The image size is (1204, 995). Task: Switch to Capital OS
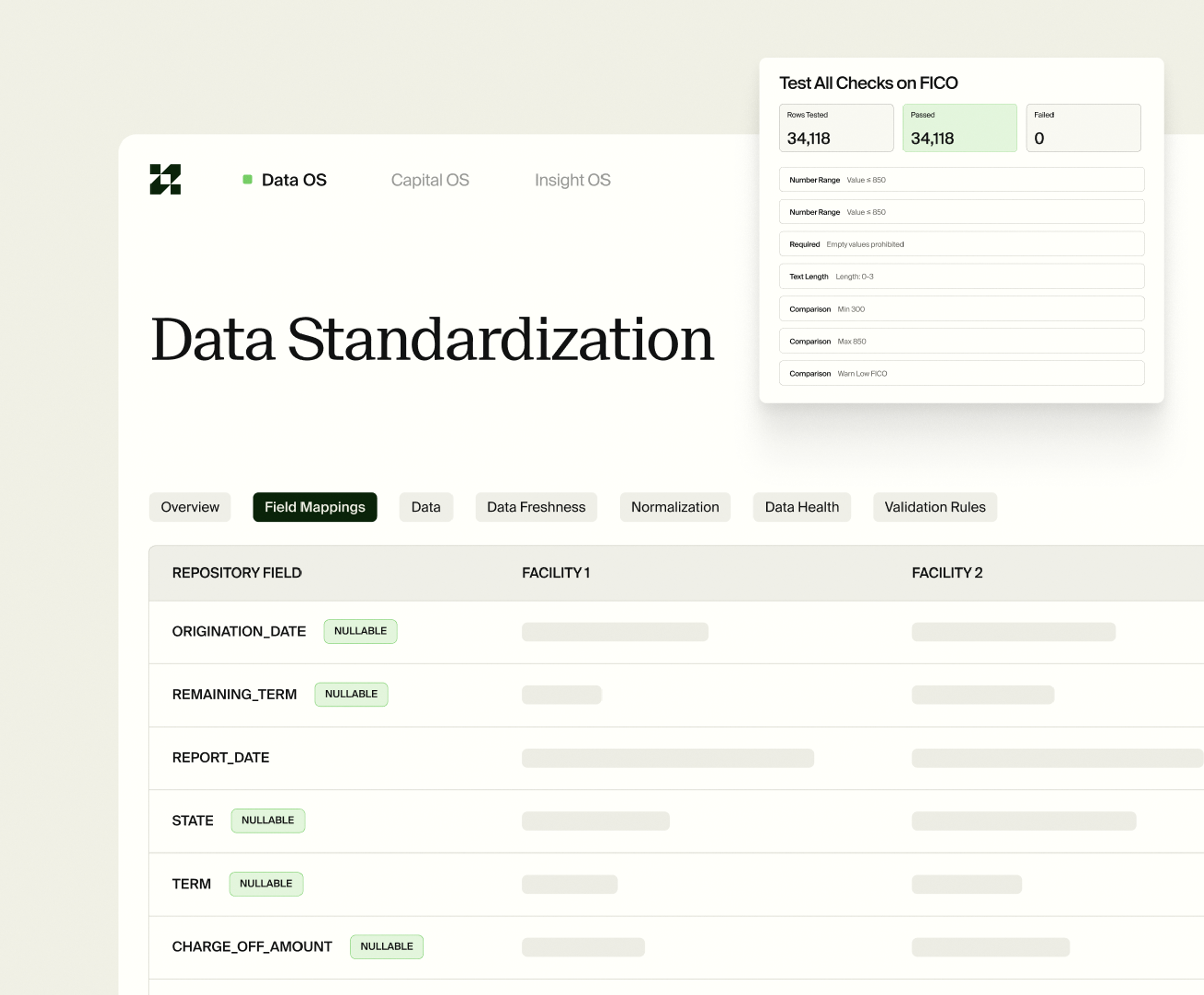tap(430, 180)
